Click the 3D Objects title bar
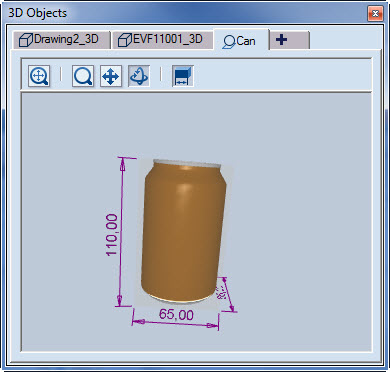Image resolution: width=390 pixels, height=372 pixels. (187, 13)
